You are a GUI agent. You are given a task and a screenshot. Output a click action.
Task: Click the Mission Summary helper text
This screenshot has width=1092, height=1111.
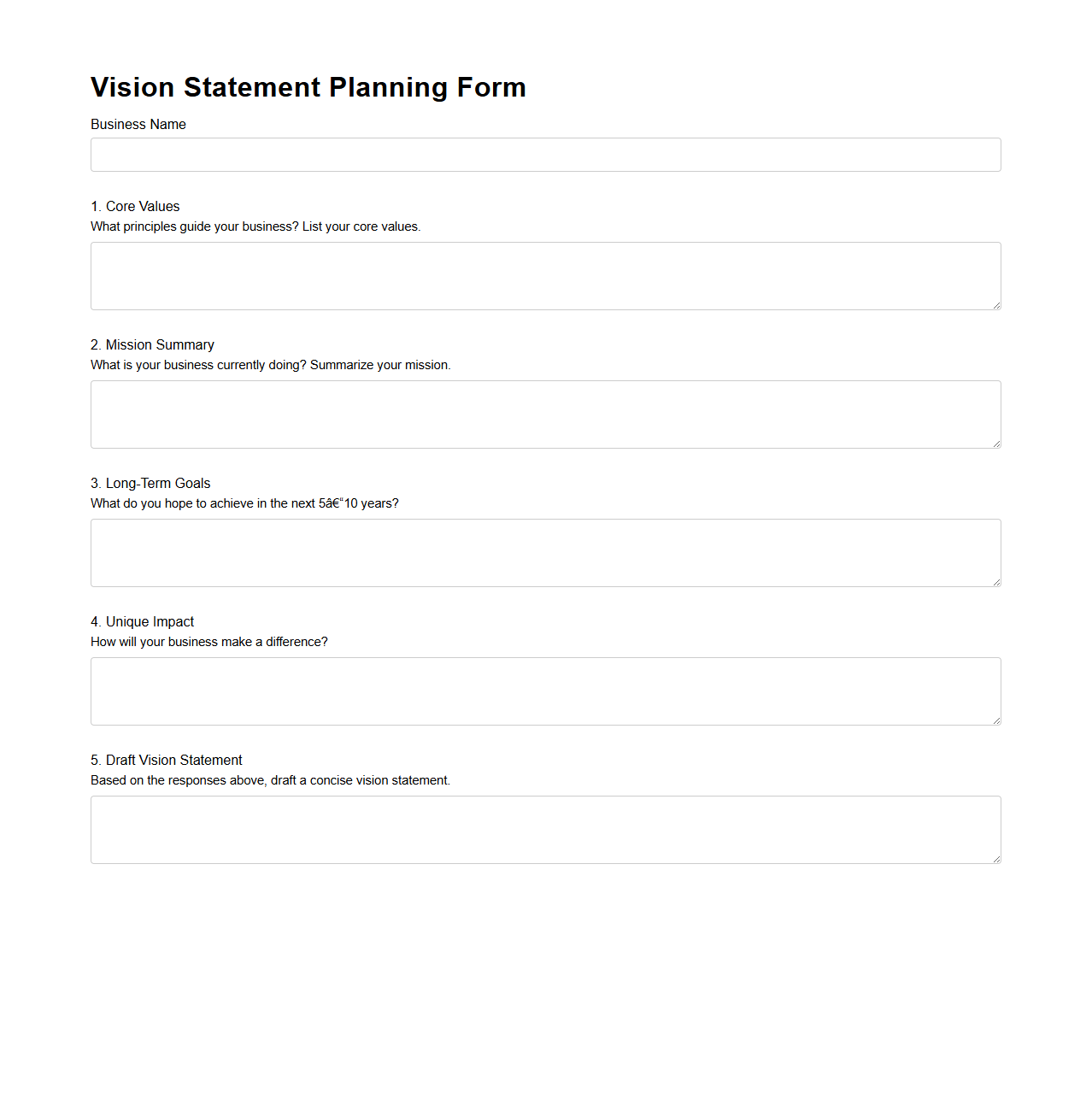tap(270, 365)
